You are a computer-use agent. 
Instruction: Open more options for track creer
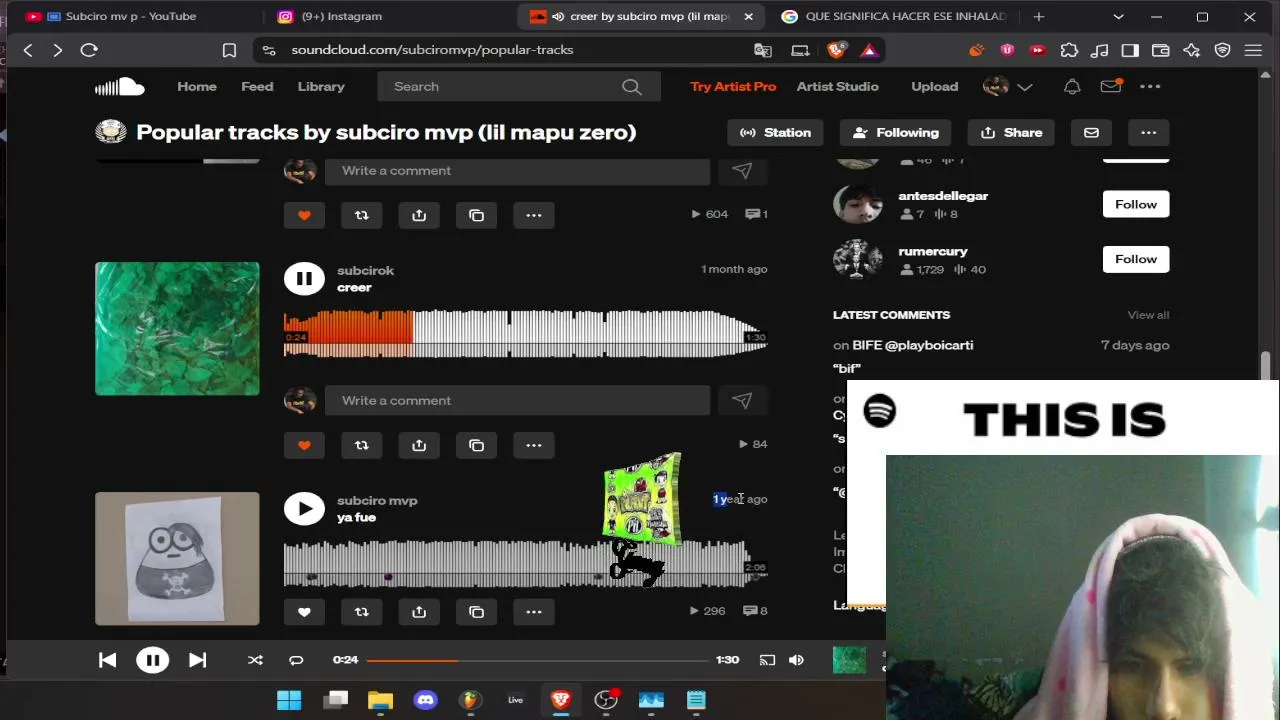(534, 445)
